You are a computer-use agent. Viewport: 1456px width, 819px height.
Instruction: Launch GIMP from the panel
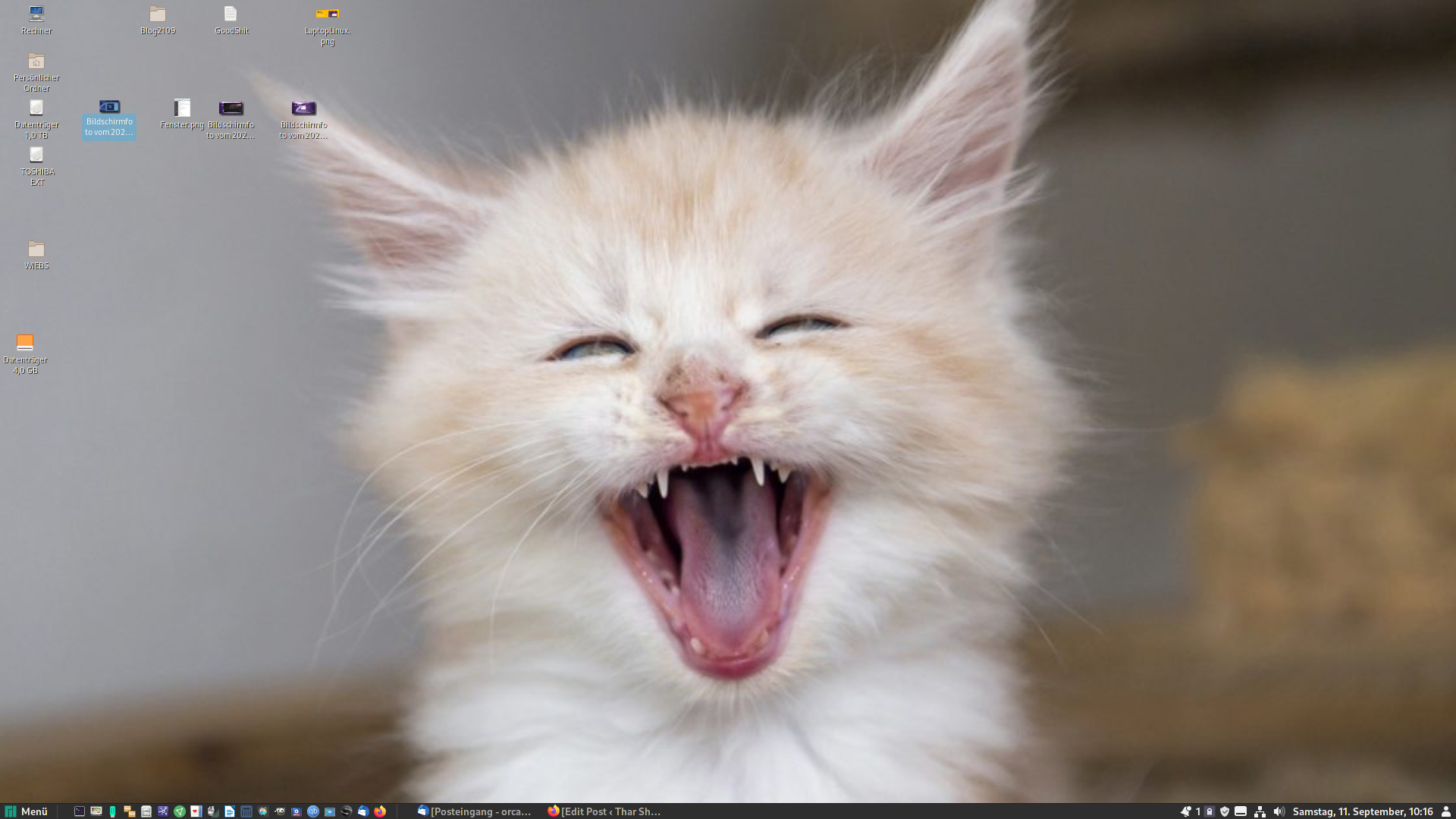click(x=280, y=811)
